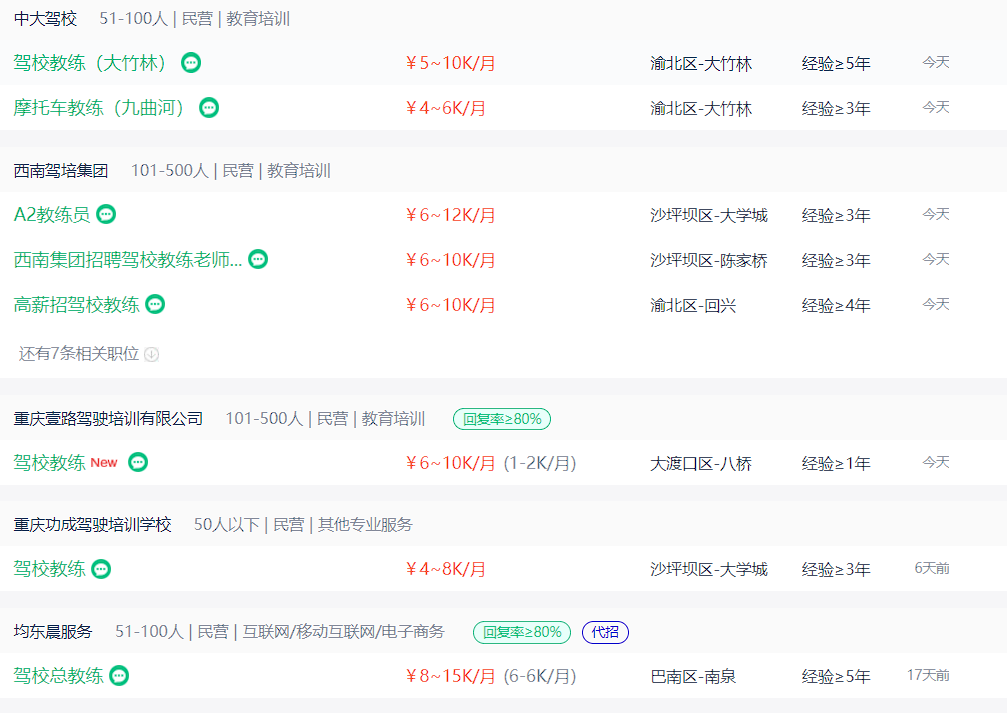Click (6-6K/月) salary note

click(x=539, y=676)
